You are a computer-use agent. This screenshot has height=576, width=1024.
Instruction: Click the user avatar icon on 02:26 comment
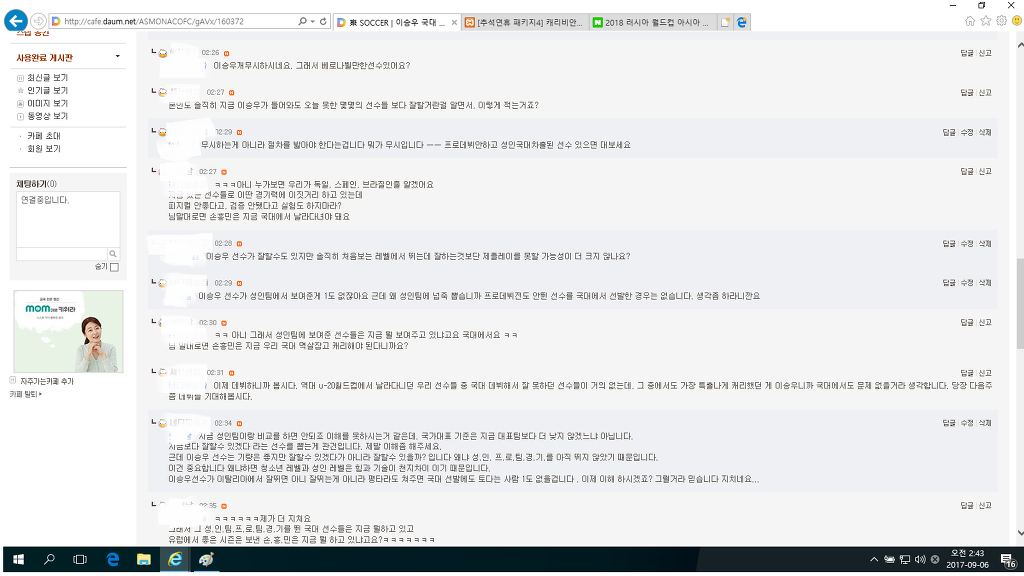[x=163, y=53]
